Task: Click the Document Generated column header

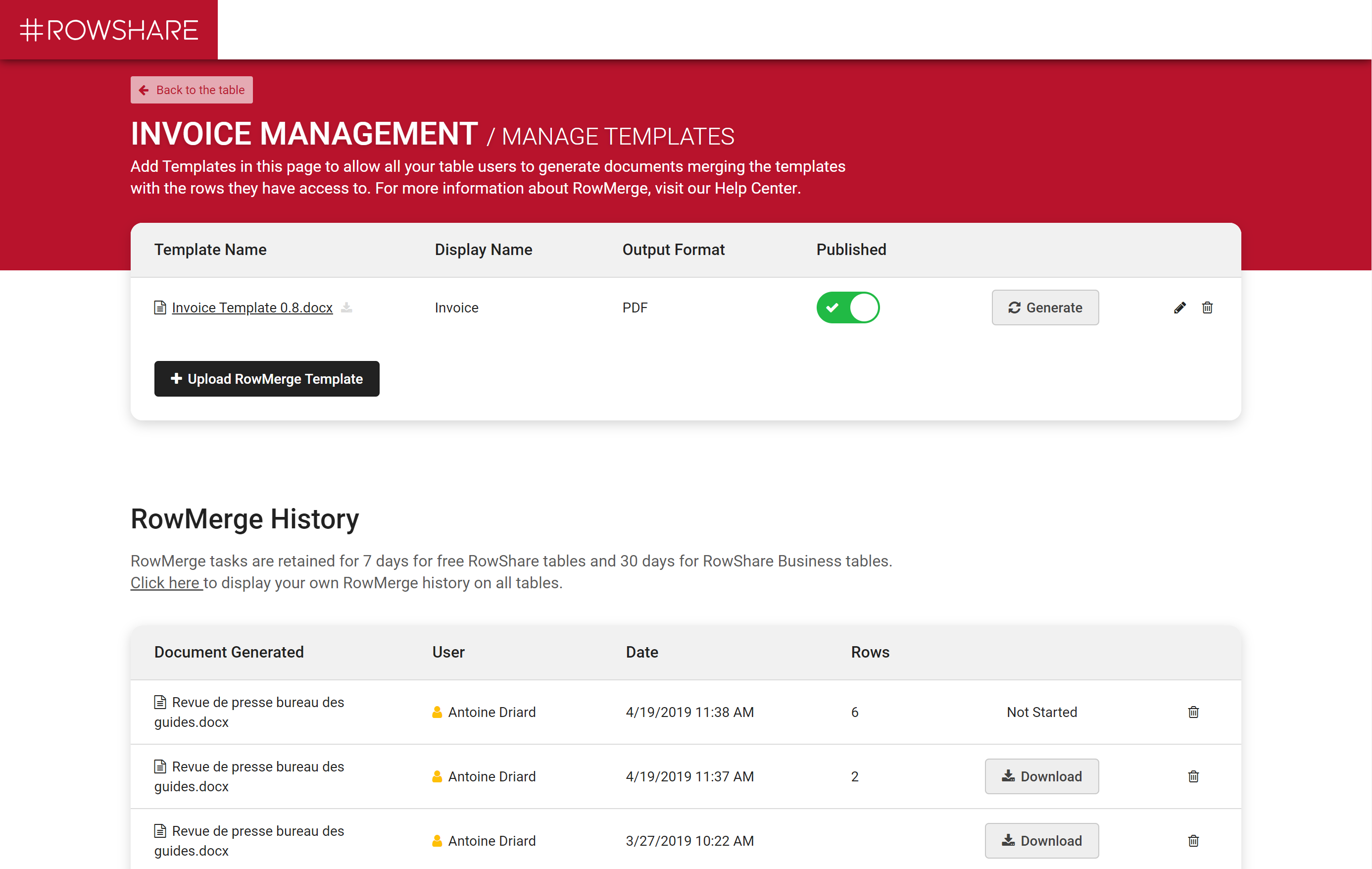Action: [x=229, y=652]
